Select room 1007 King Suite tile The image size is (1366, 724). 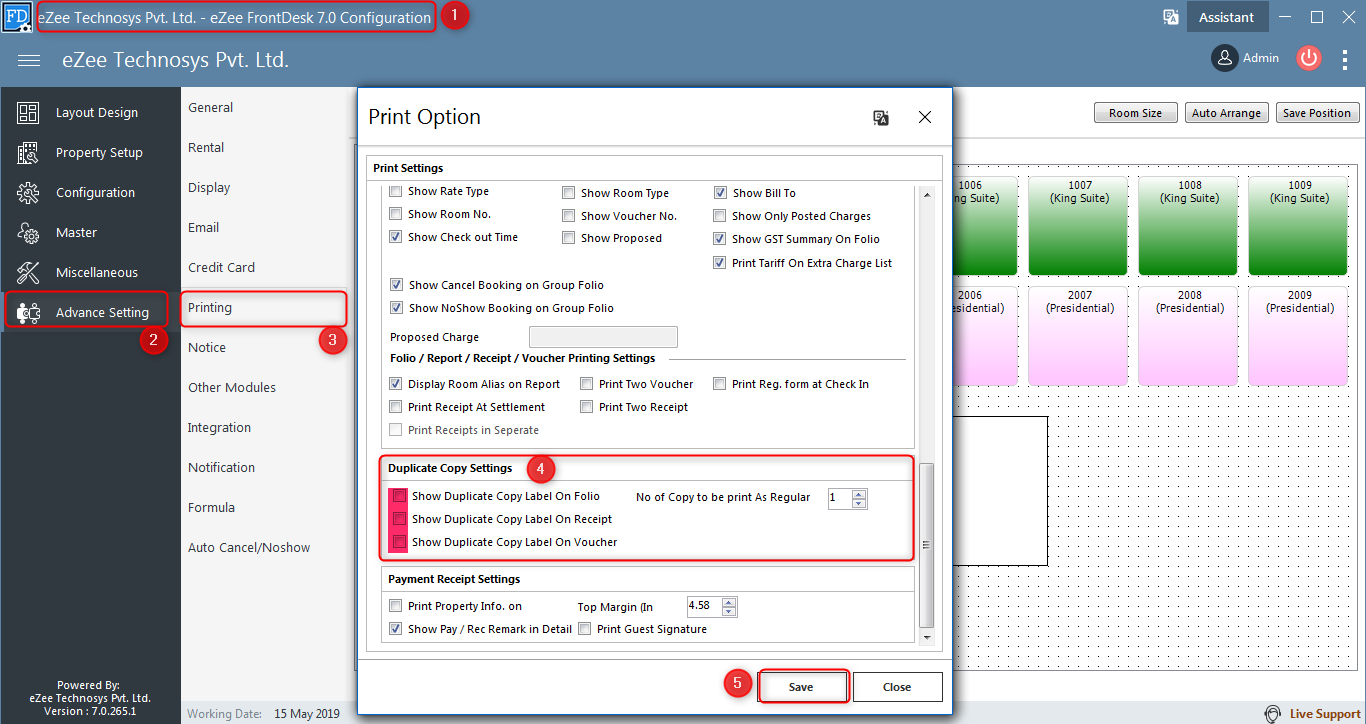point(1079,226)
